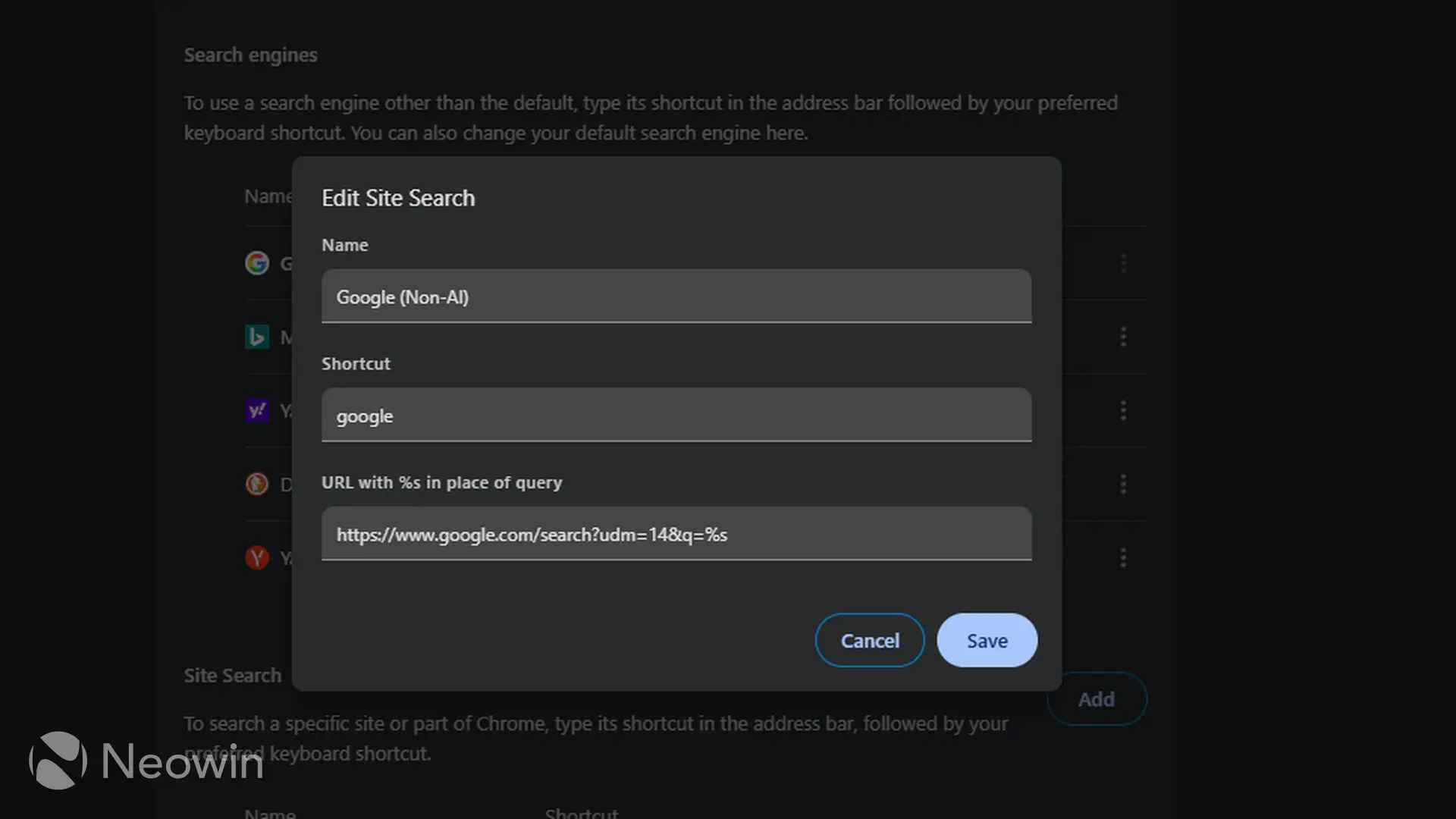This screenshot has height=819, width=1456.
Task: Click the Neowin logo watermark
Action: (x=146, y=761)
